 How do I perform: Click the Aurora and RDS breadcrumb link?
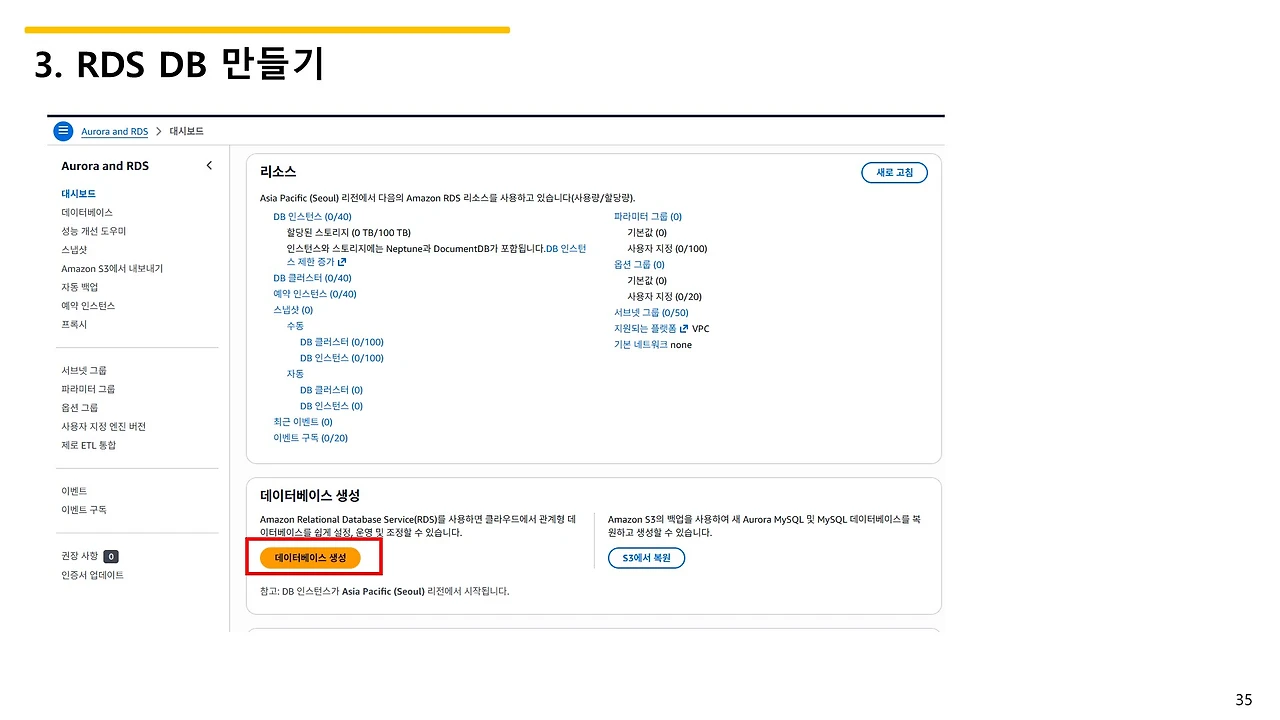point(114,131)
